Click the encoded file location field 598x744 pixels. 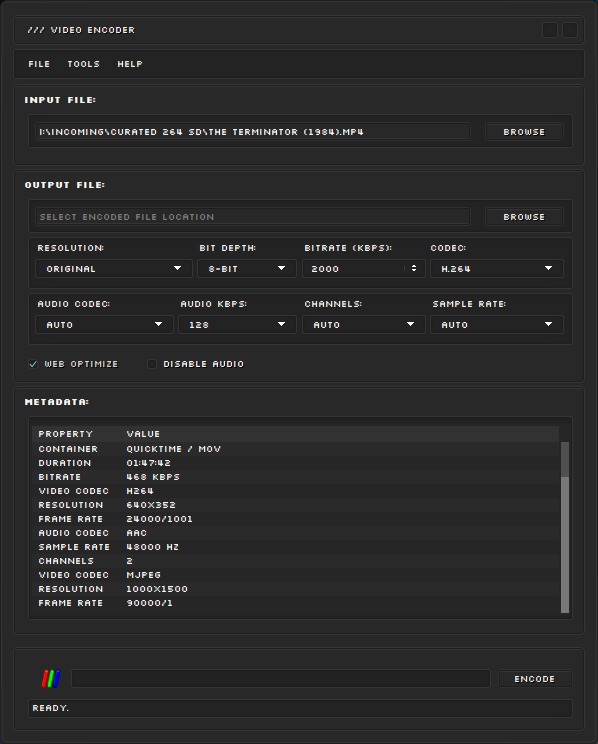pos(253,217)
